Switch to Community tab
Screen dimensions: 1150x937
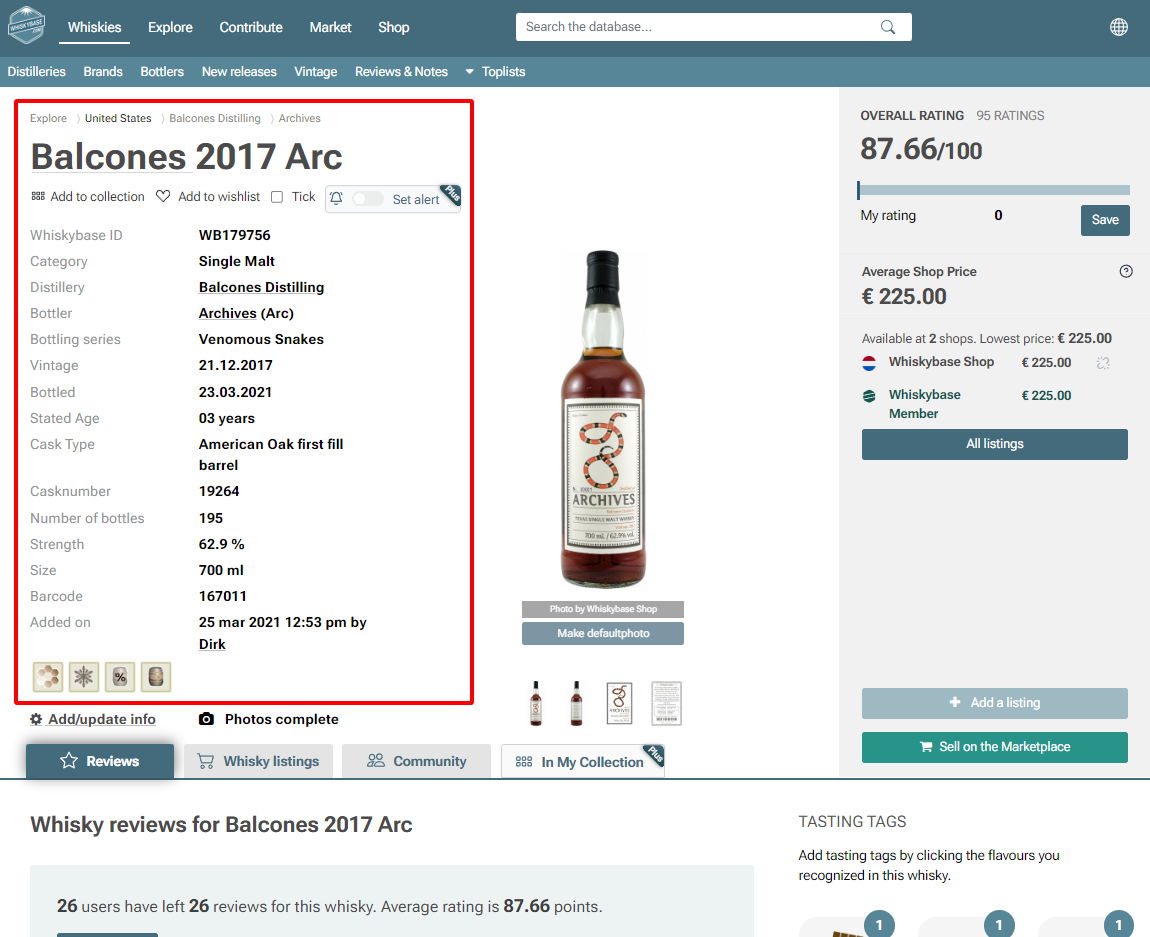click(416, 761)
